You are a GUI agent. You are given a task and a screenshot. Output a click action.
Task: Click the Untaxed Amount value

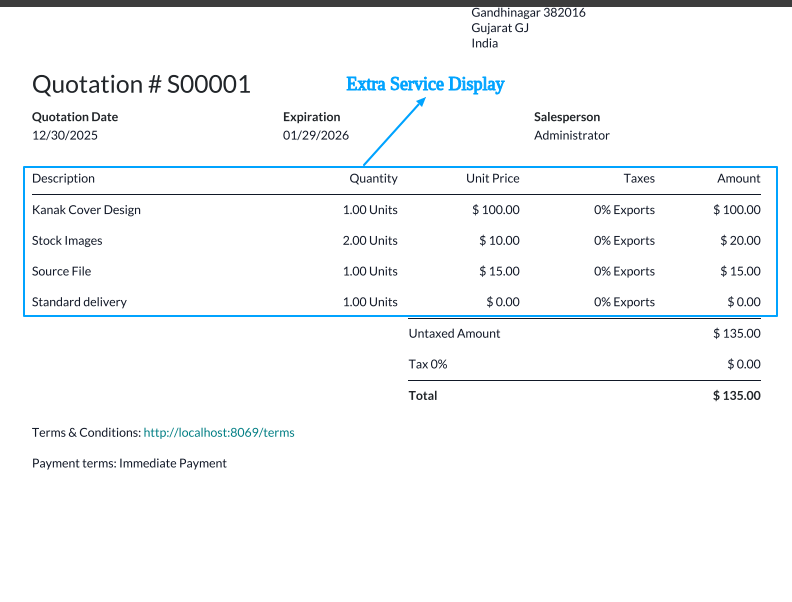[x=736, y=333]
